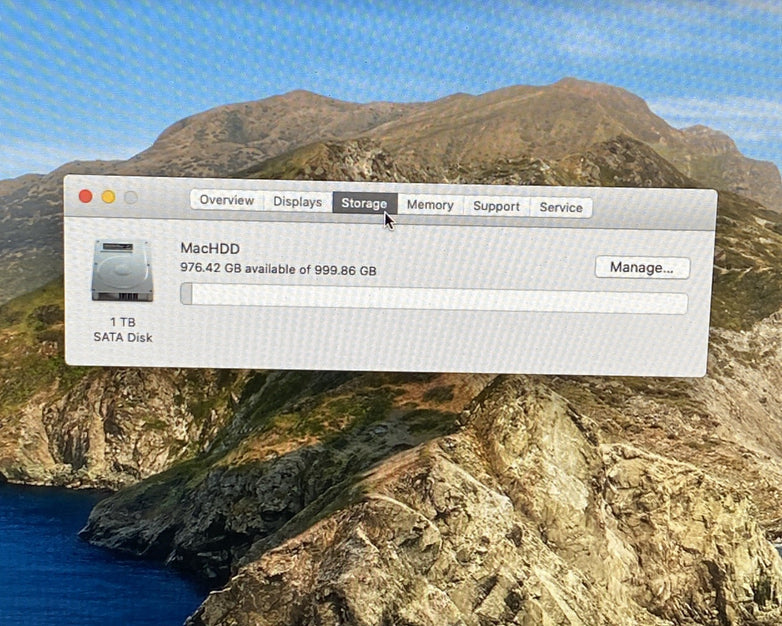Click the grayed-out zoom window button
Screen dimensions: 782x626
click(130, 197)
